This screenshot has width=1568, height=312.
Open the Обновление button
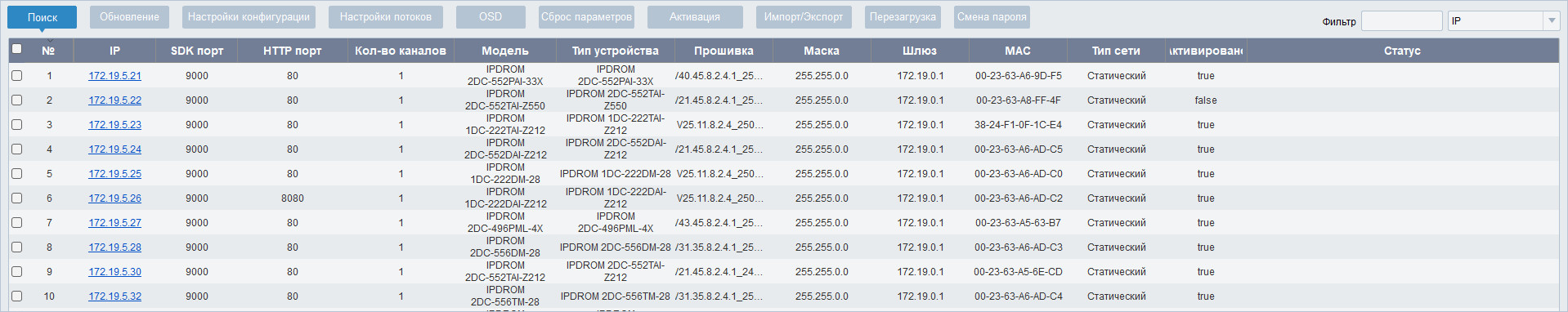(x=129, y=17)
